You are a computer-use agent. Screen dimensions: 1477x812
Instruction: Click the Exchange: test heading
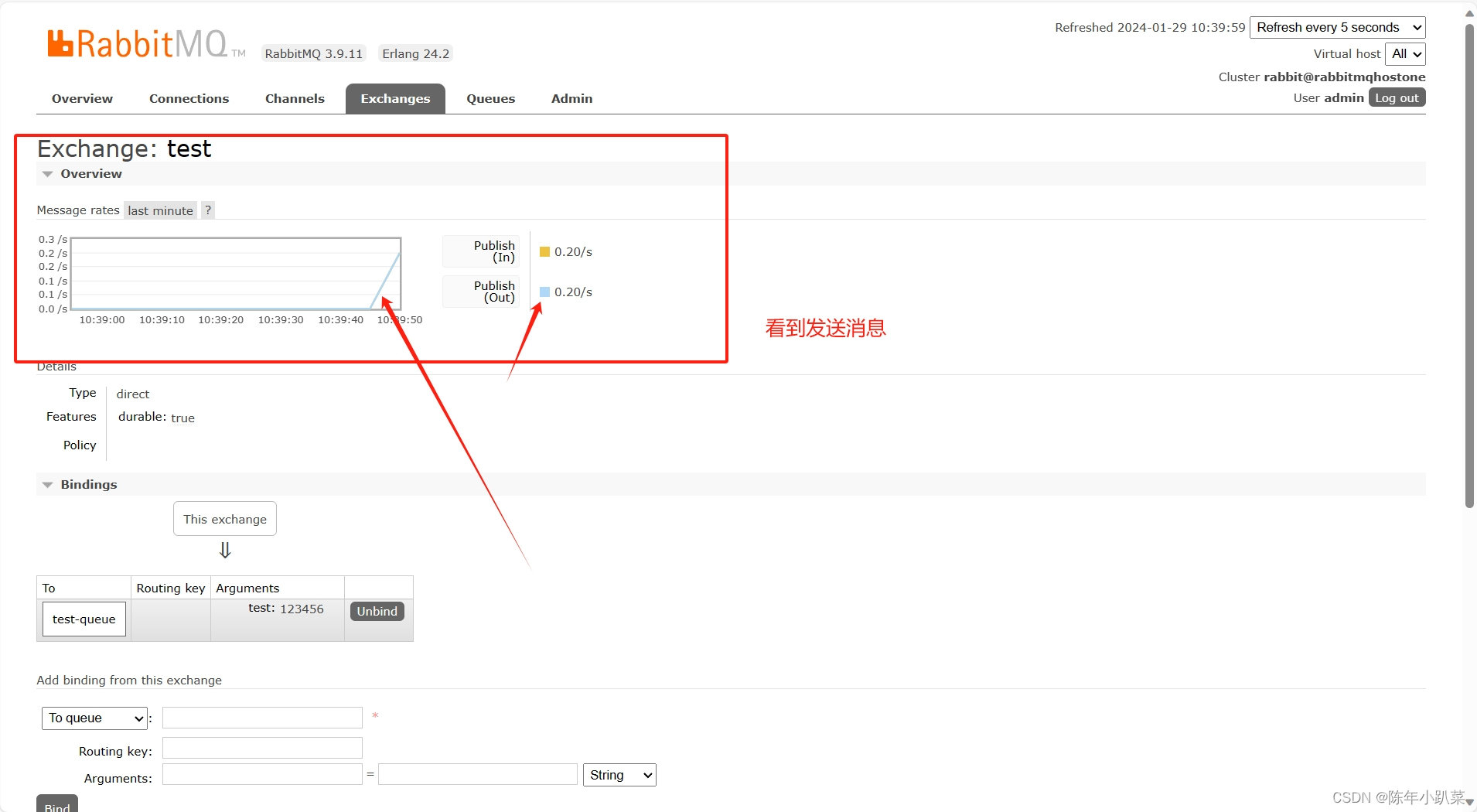(124, 148)
